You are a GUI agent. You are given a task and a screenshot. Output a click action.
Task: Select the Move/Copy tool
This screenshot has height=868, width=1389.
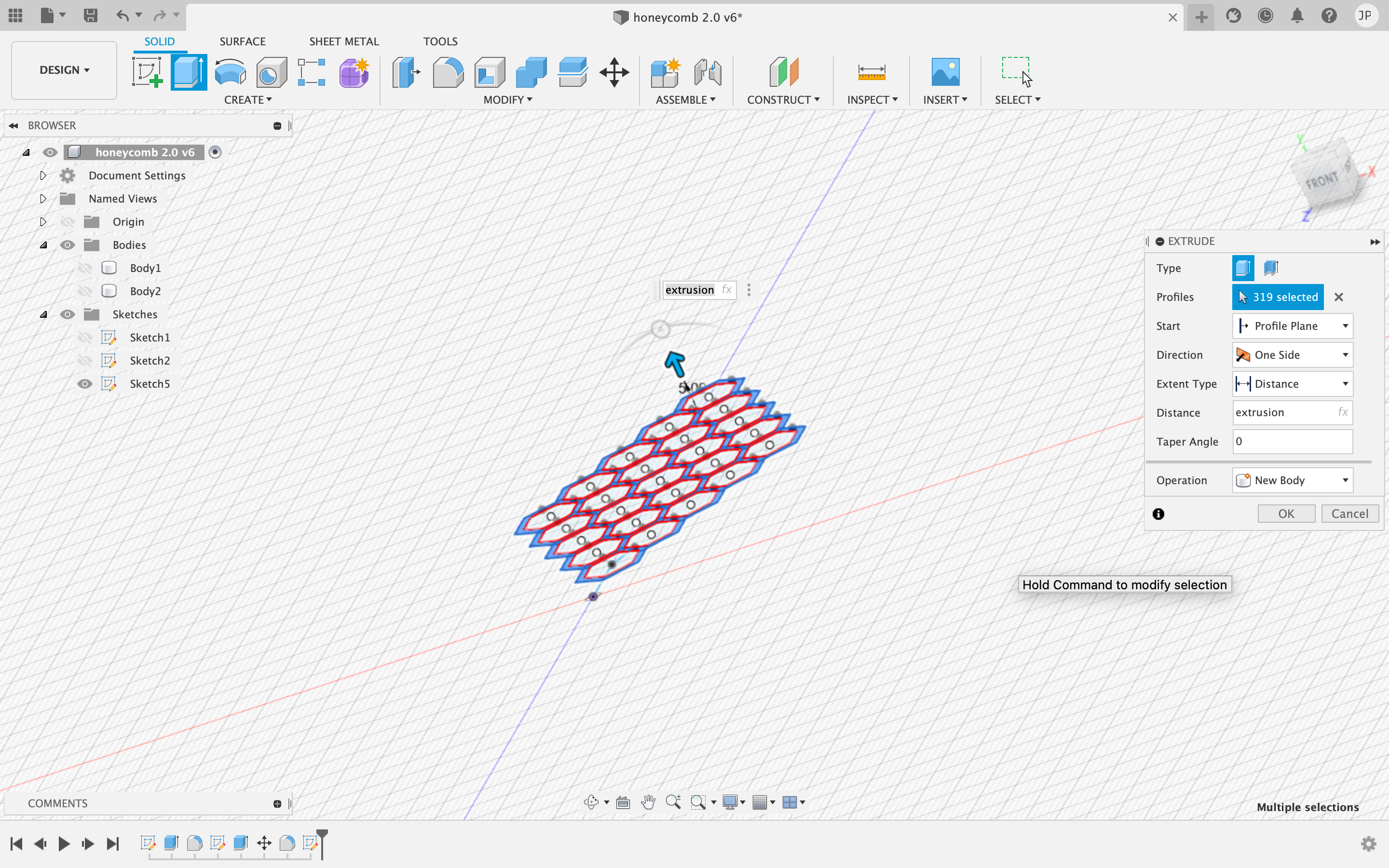pos(614,72)
